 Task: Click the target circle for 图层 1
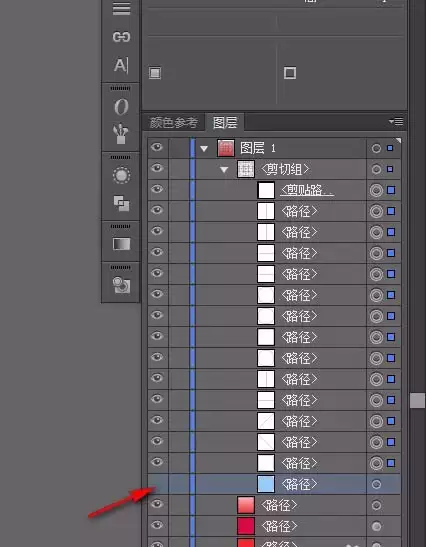click(376, 148)
